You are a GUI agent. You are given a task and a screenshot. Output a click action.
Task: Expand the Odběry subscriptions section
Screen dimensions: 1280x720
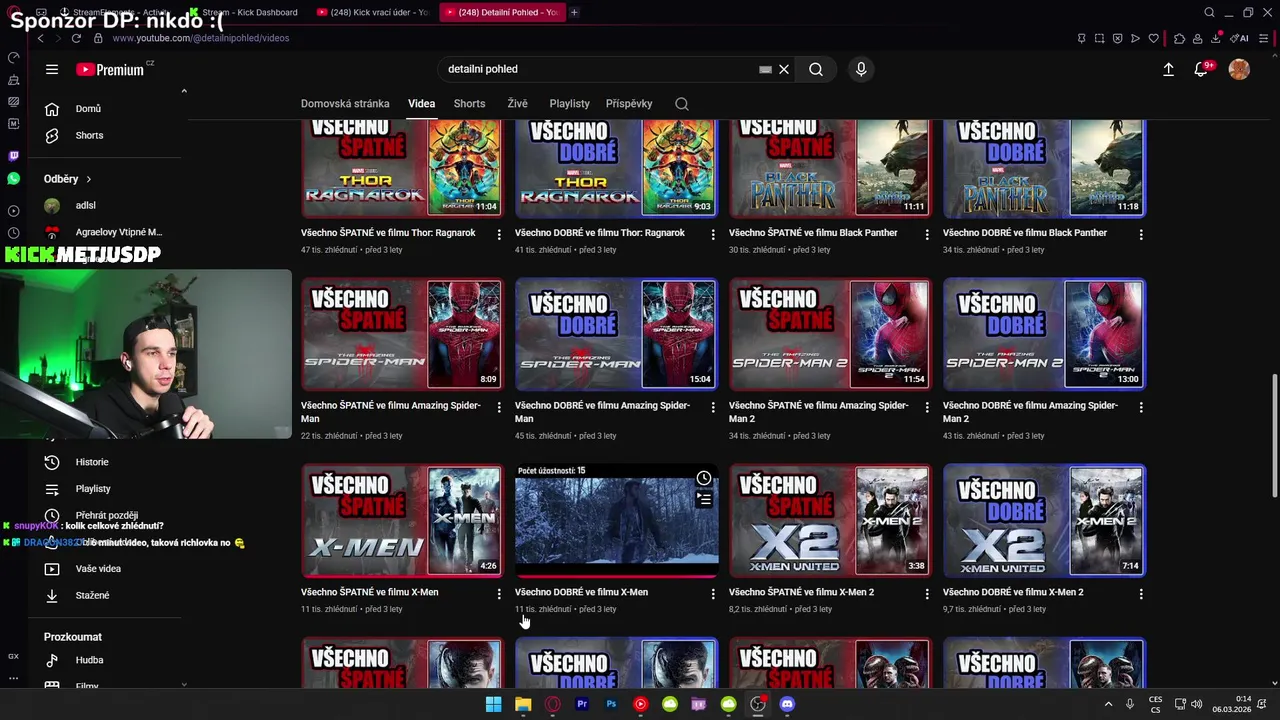tap(68, 179)
